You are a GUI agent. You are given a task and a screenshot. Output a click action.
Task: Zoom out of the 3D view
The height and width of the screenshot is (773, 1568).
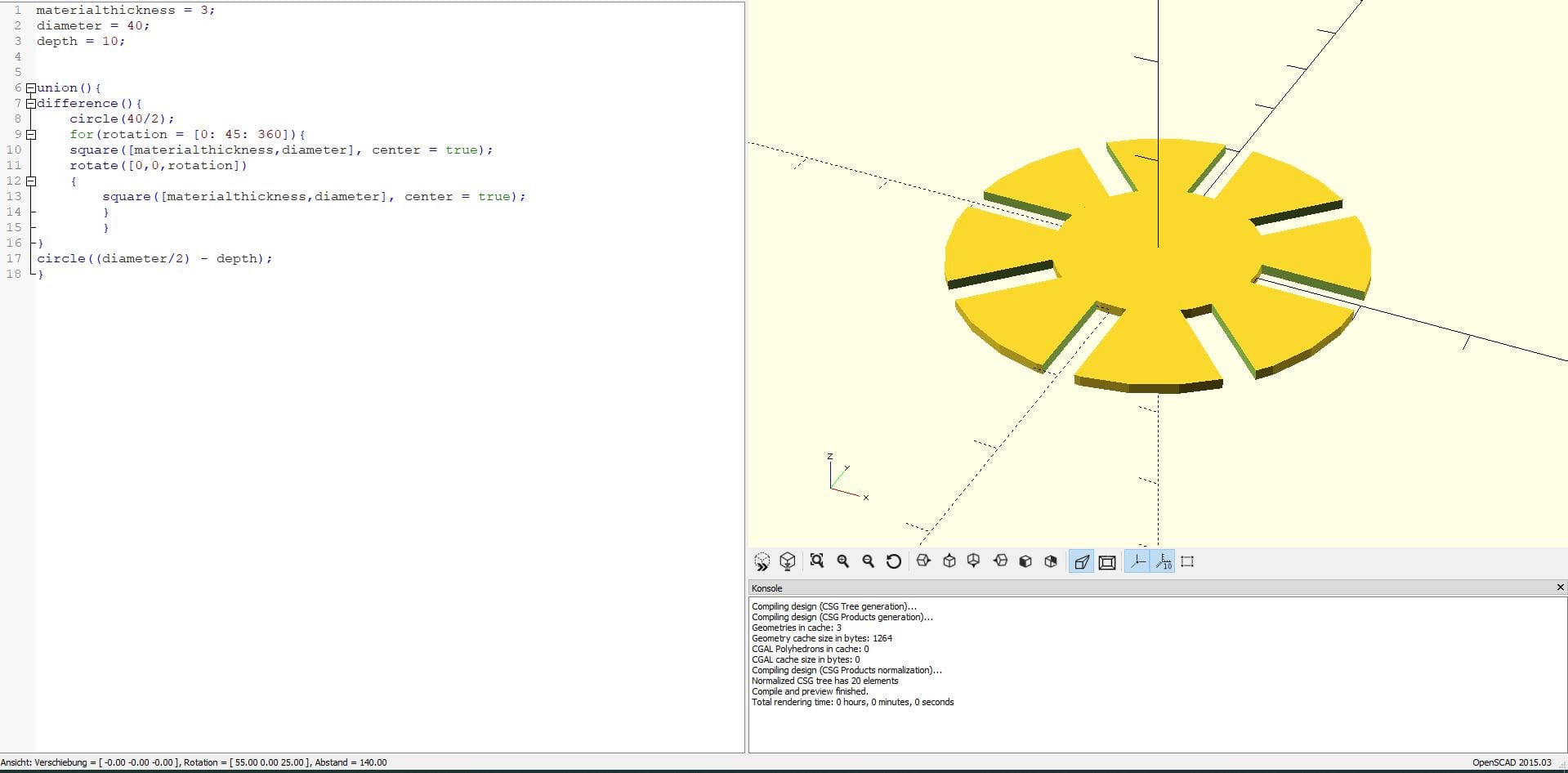point(868,561)
